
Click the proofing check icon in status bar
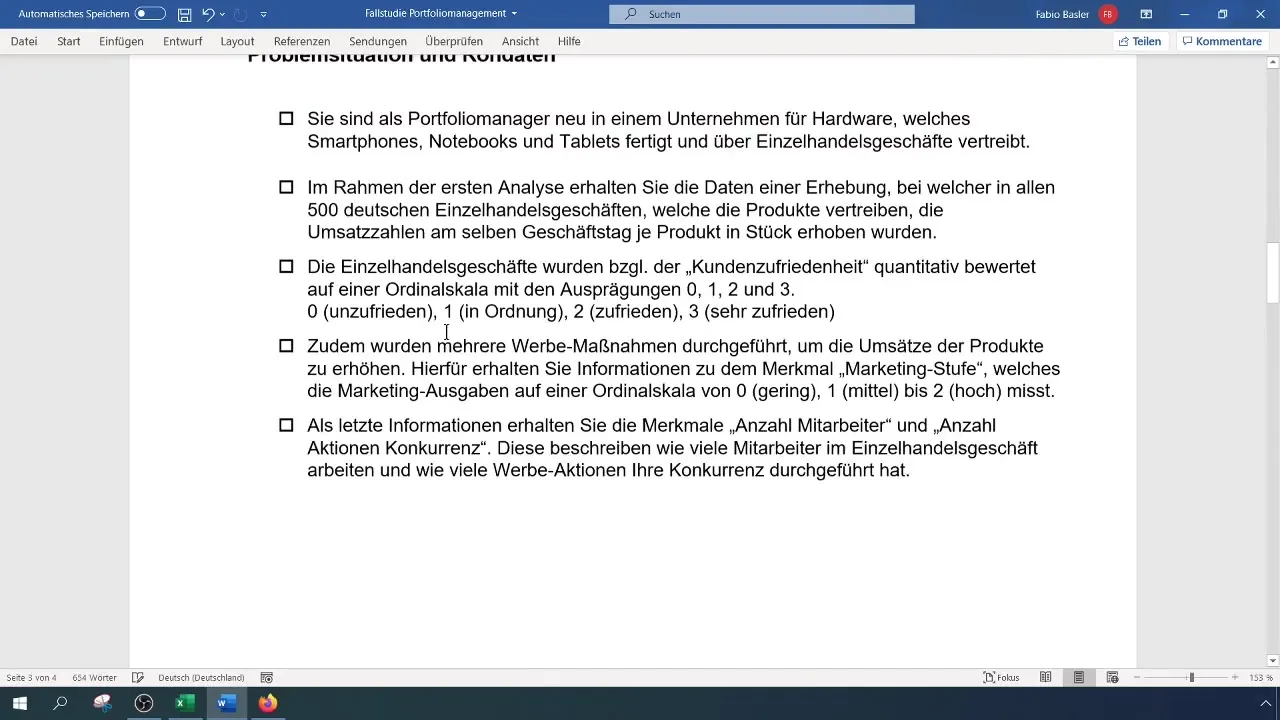click(x=138, y=677)
